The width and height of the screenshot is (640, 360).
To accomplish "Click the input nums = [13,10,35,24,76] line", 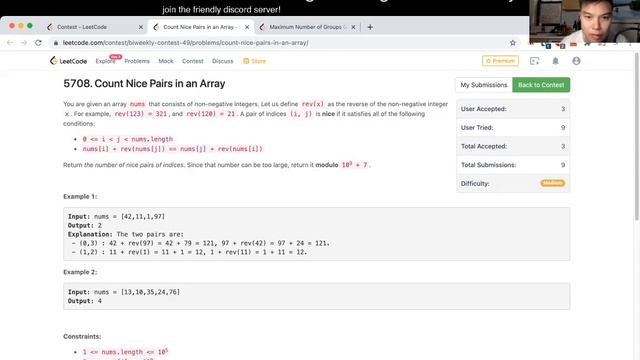I will (x=124, y=292).
